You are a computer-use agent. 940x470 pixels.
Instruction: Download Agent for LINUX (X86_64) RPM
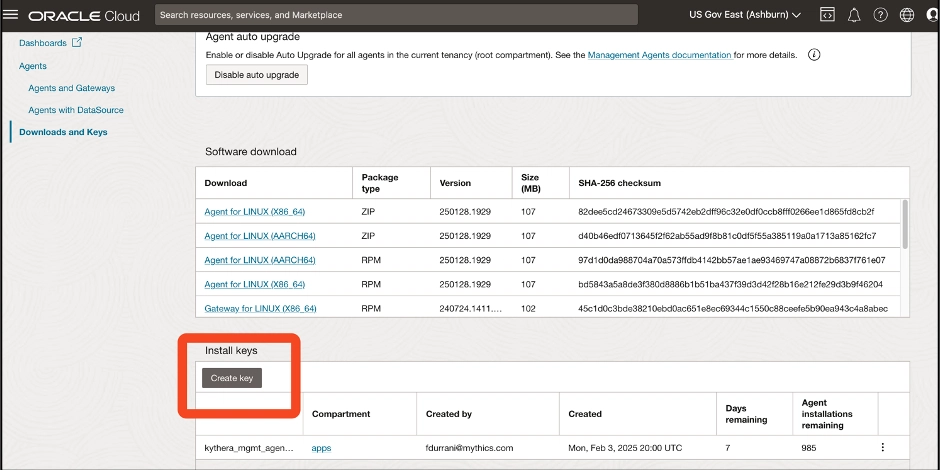(255, 284)
